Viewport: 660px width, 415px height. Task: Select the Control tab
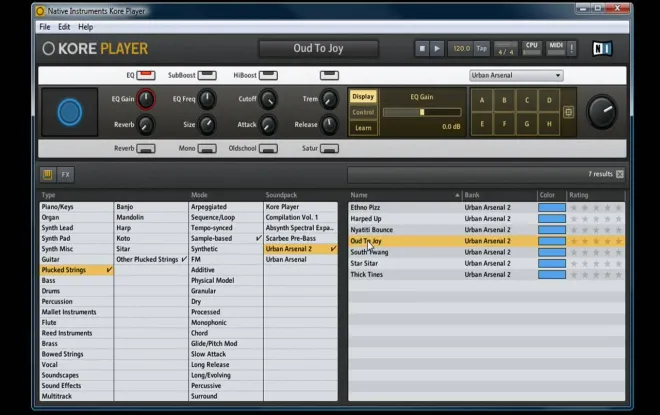(x=363, y=112)
